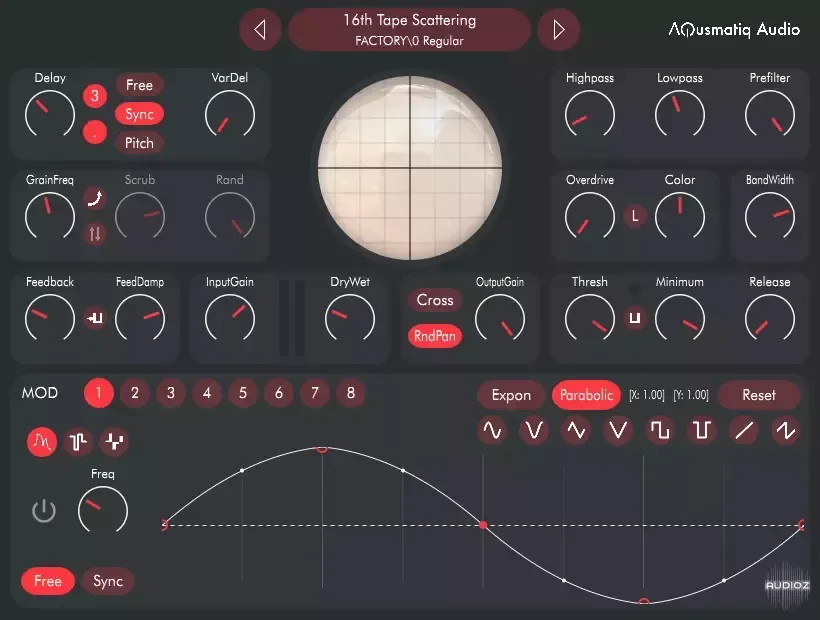Select MOD slot 8
This screenshot has width=820, height=620.
pyautogui.click(x=351, y=393)
